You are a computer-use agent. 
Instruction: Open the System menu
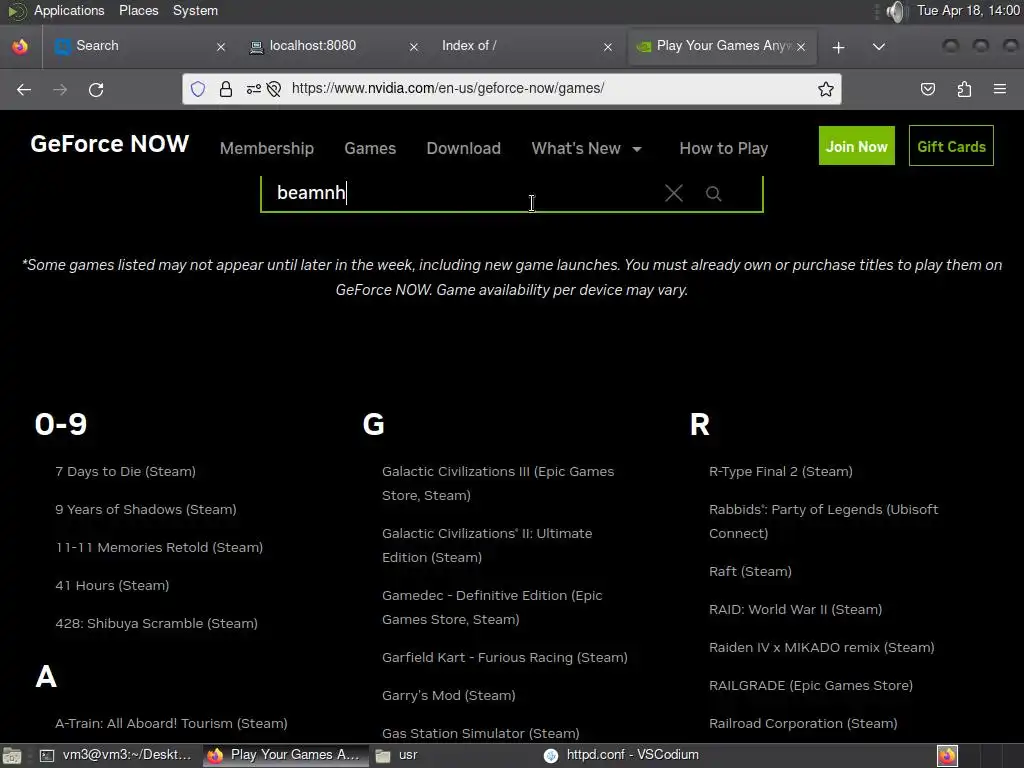[195, 10]
